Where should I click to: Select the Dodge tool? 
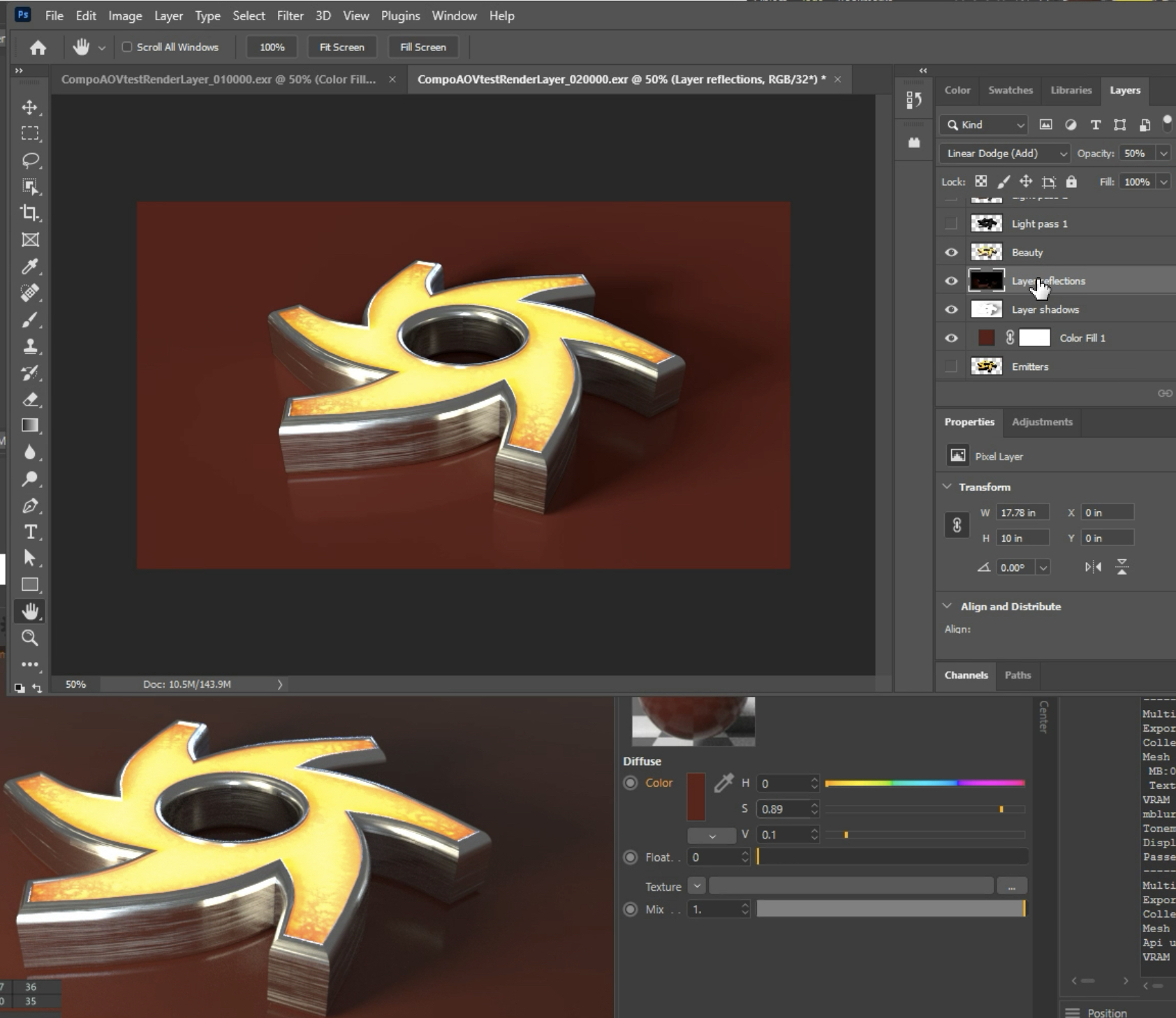tap(29, 478)
